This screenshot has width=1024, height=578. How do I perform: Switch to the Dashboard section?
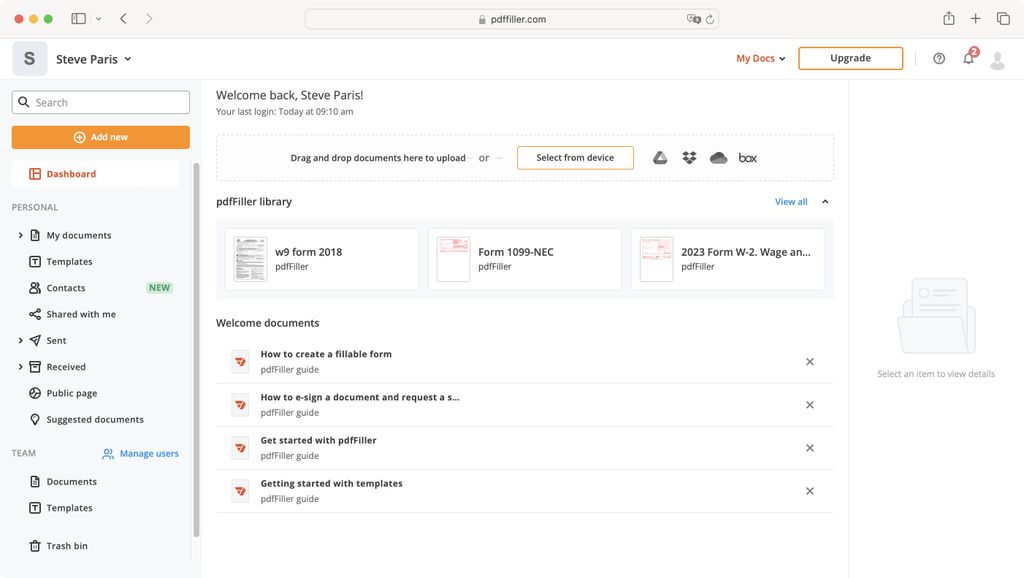pyautogui.click(x=70, y=173)
